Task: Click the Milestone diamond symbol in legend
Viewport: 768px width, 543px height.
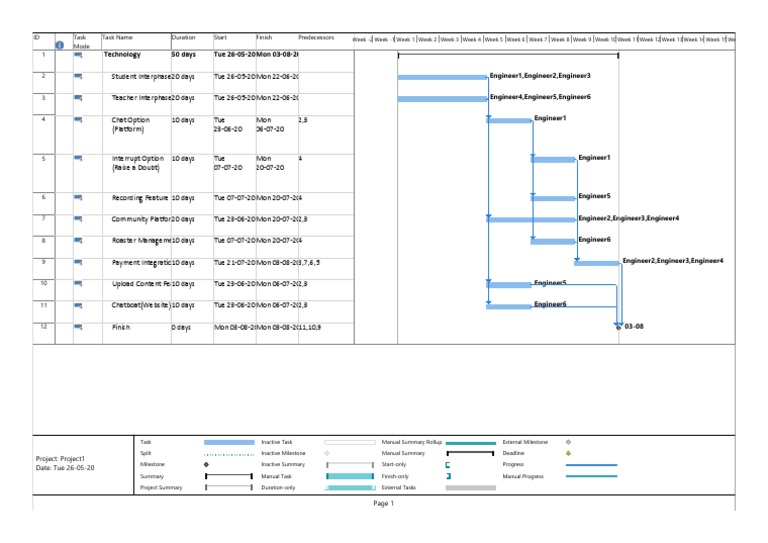Action: coord(206,464)
